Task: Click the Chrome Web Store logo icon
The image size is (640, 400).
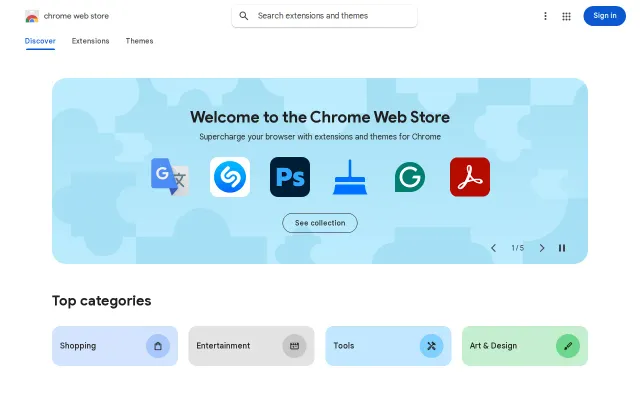Action: (x=32, y=16)
